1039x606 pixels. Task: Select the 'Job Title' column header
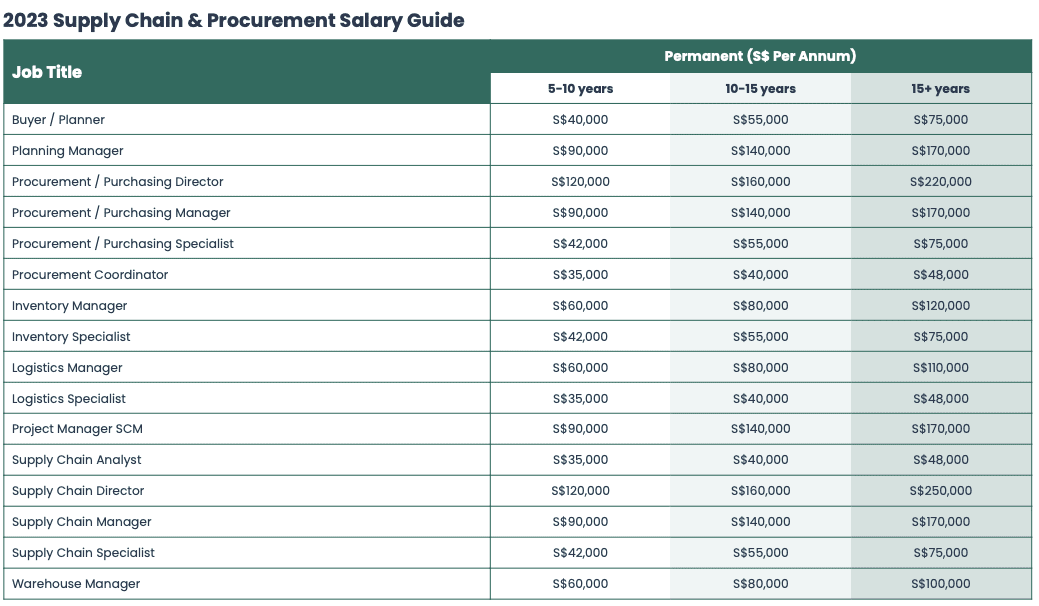[47, 72]
